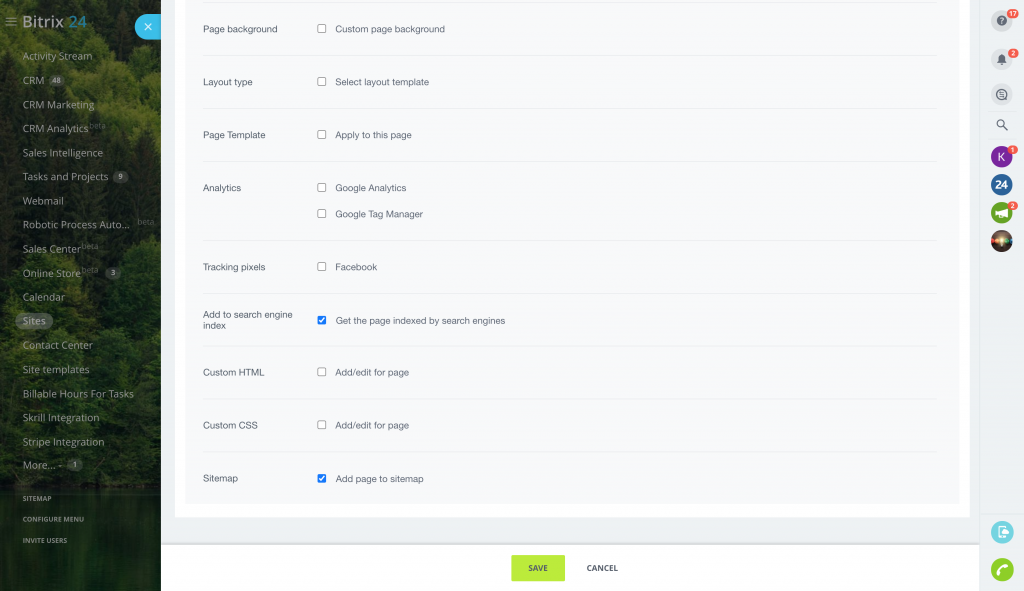Click the search magnifier icon
Viewport: 1024px width, 591px height.
click(1001, 125)
